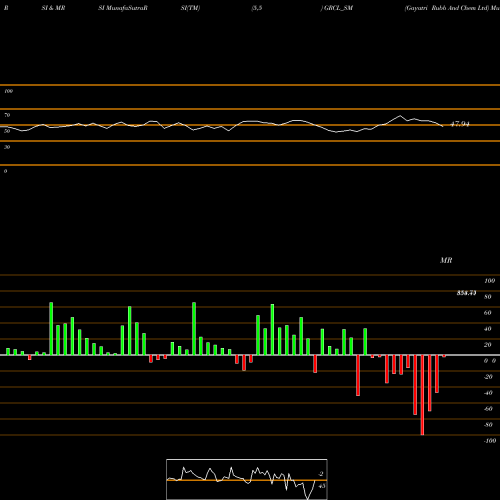Open the mini line chart thumbnail at bottom
Image resolution: width=500 pixels, height=500 pixels.
[247, 479]
